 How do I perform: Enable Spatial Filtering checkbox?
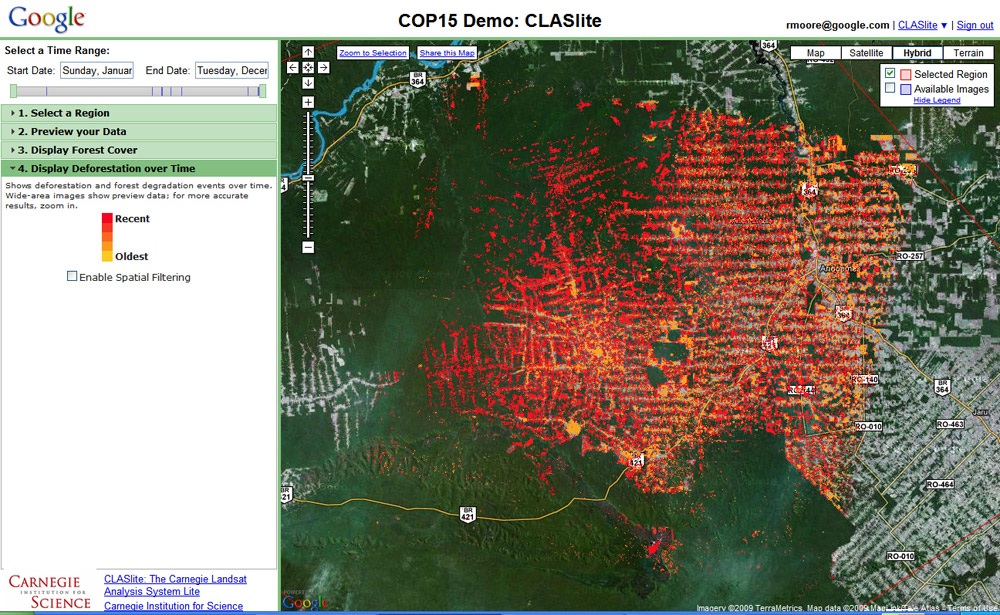point(72,277)
